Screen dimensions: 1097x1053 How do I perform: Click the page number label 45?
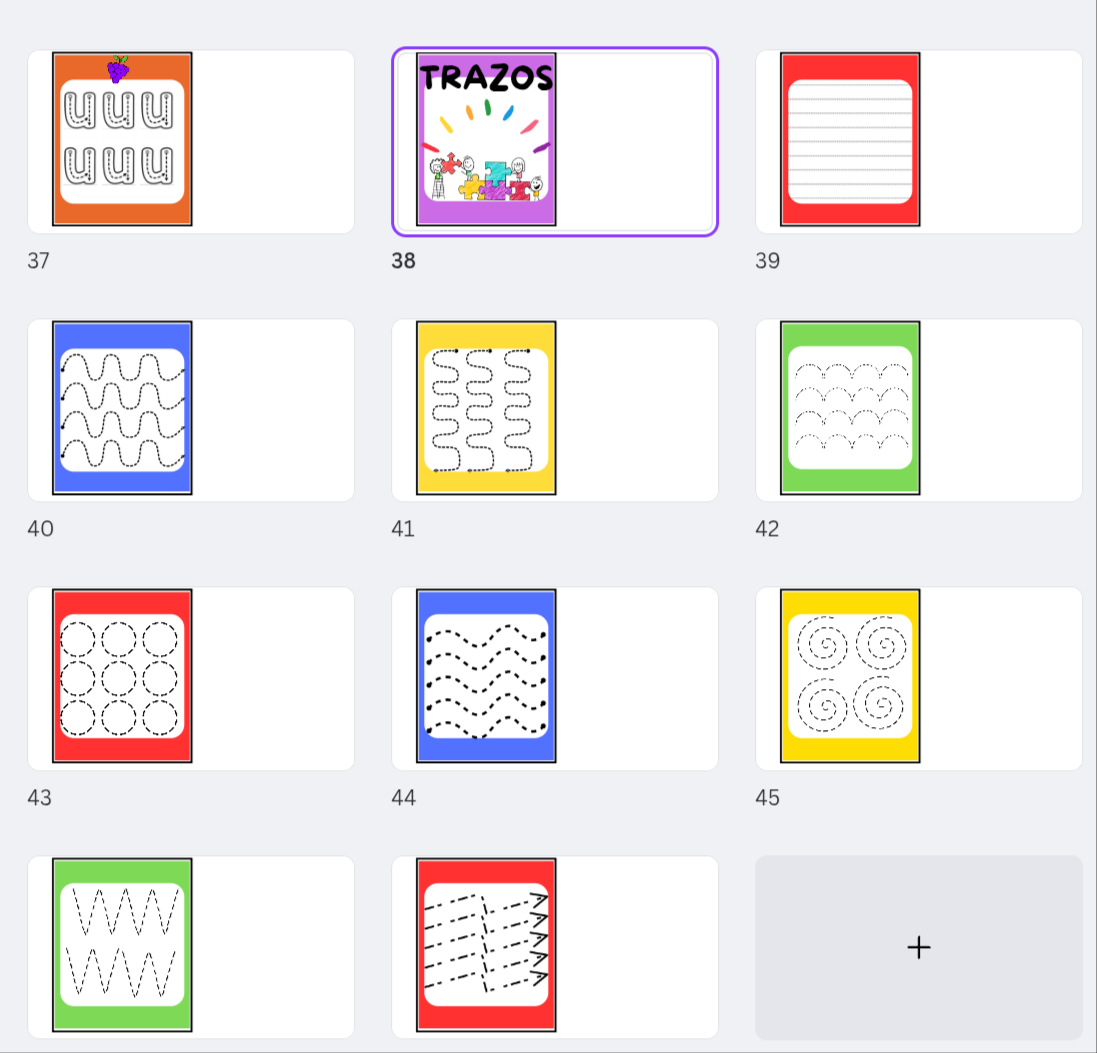coord(767,798)
